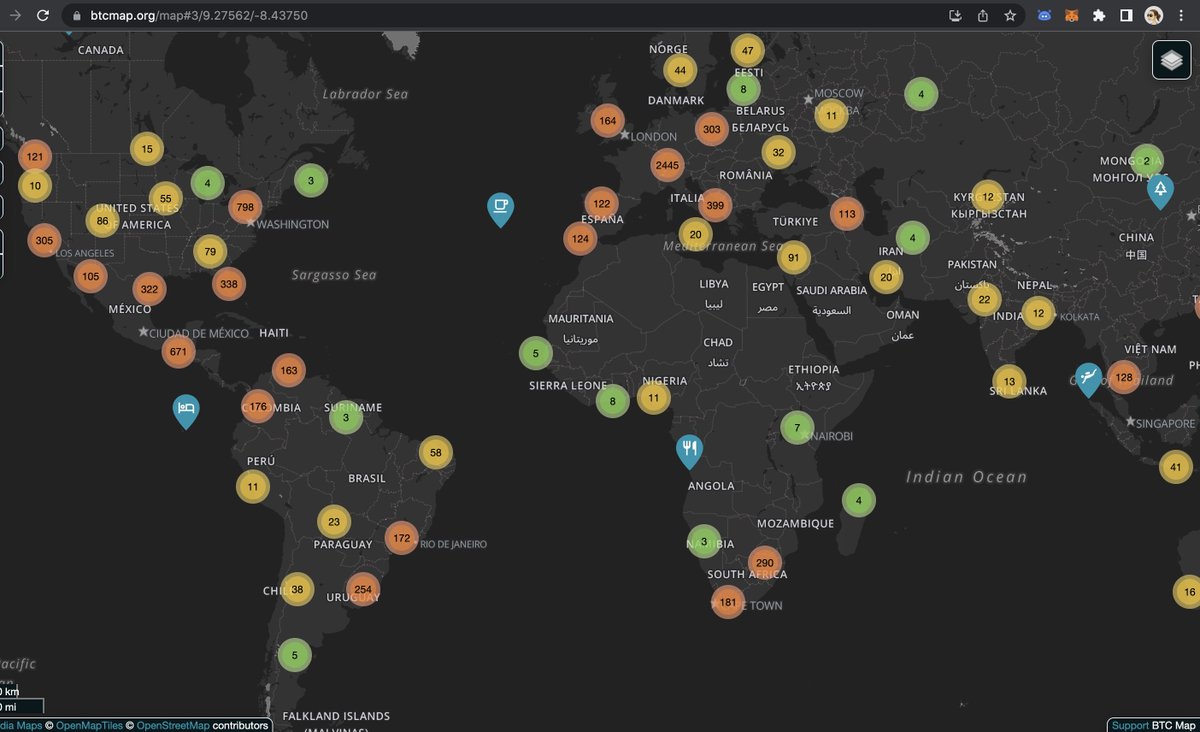
Task: Open the 338 cluster near Sargasso Sea
Action: (x=229, y=283)
